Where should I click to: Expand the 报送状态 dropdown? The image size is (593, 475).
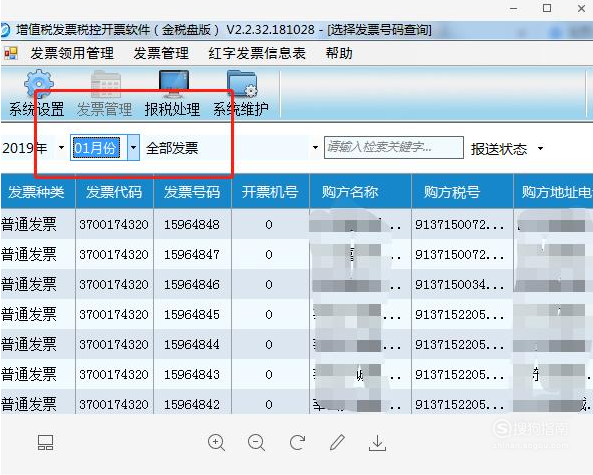[540, 149]
